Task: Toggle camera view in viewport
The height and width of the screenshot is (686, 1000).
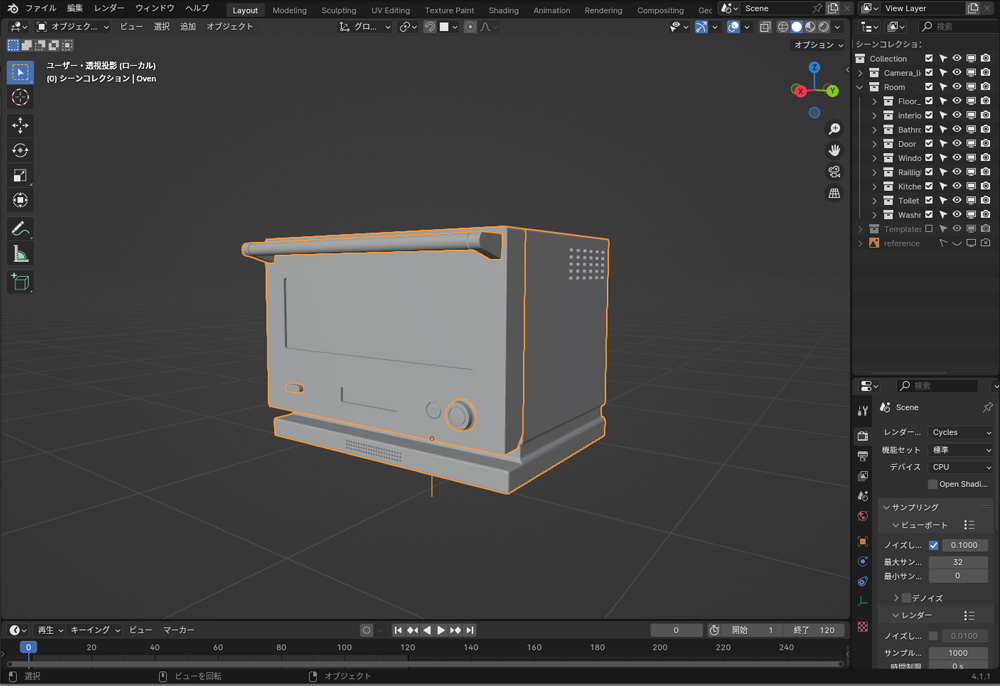Action: click(x=834, y=172)
